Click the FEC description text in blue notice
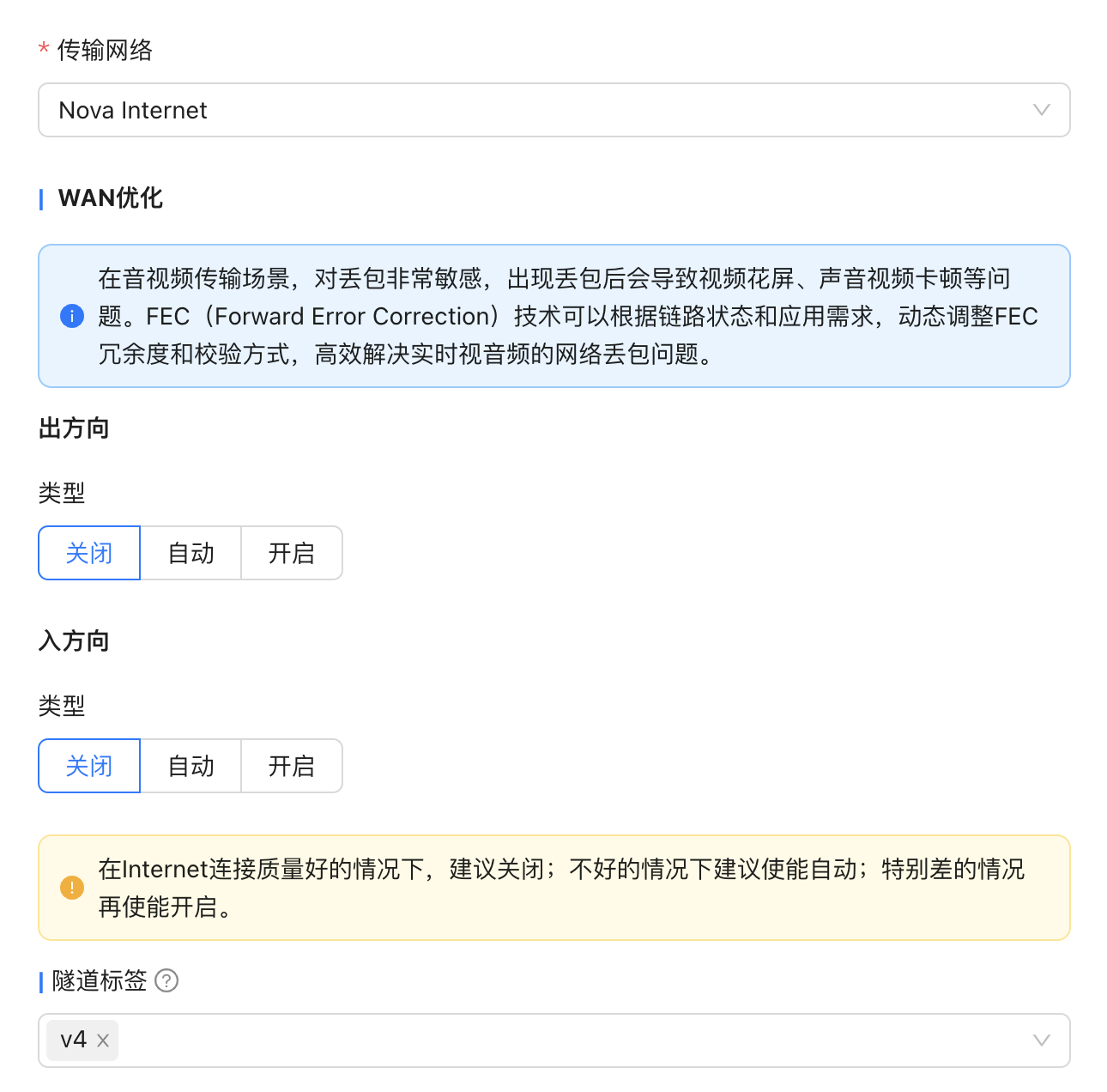This screenshot has height=1092, width=1107. pos(566,316)
